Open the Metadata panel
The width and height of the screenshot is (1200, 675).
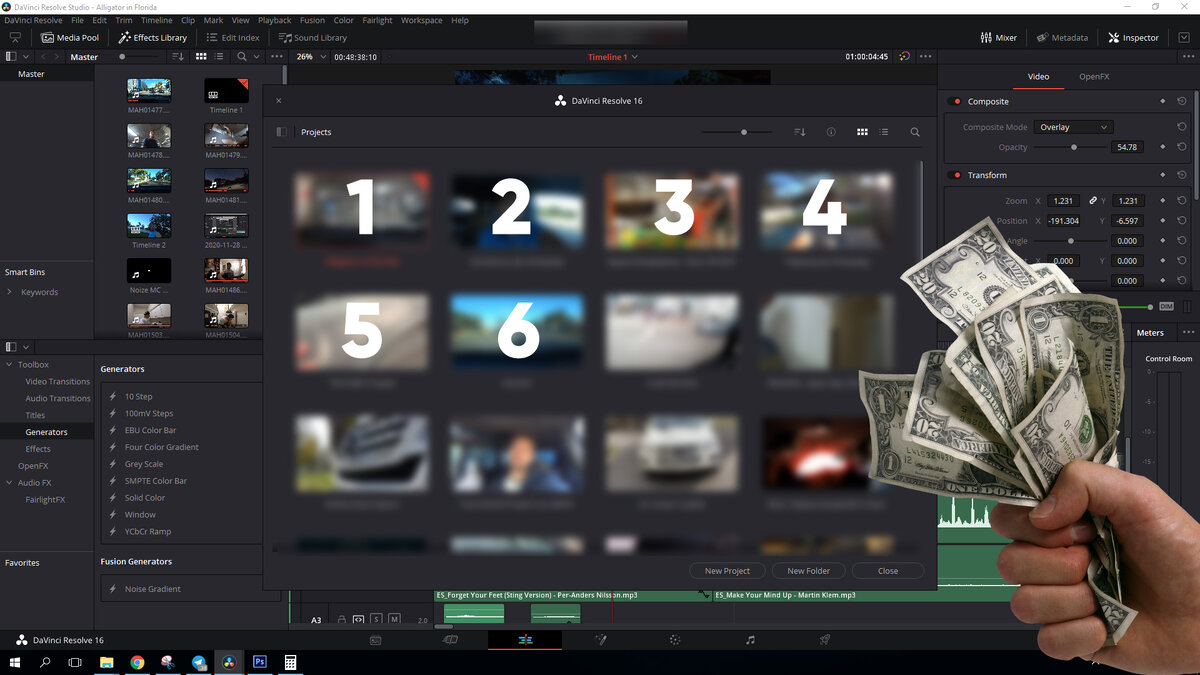[x=1062, y=38]
